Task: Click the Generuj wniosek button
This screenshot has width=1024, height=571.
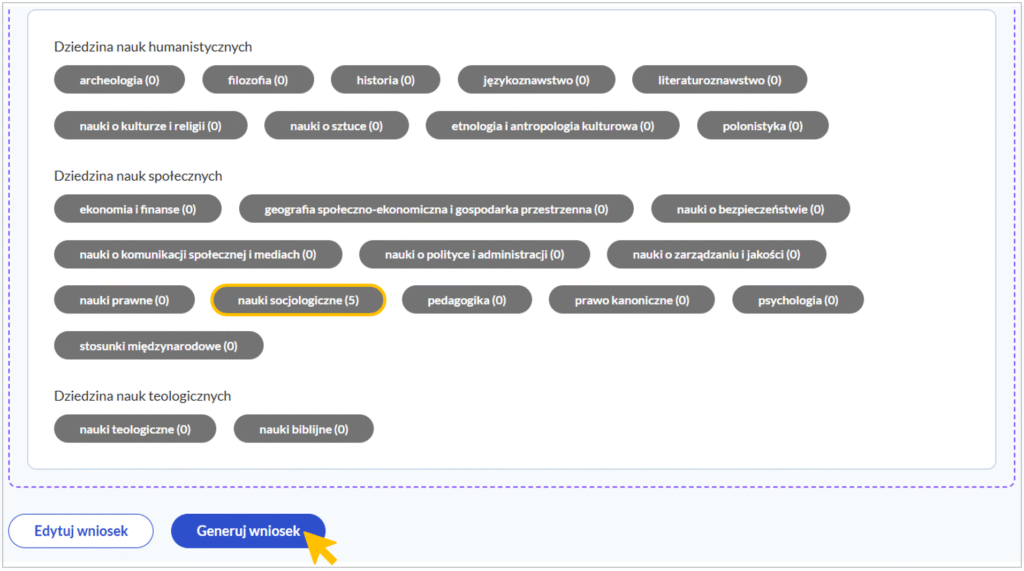Action: [x=248, y=531]
